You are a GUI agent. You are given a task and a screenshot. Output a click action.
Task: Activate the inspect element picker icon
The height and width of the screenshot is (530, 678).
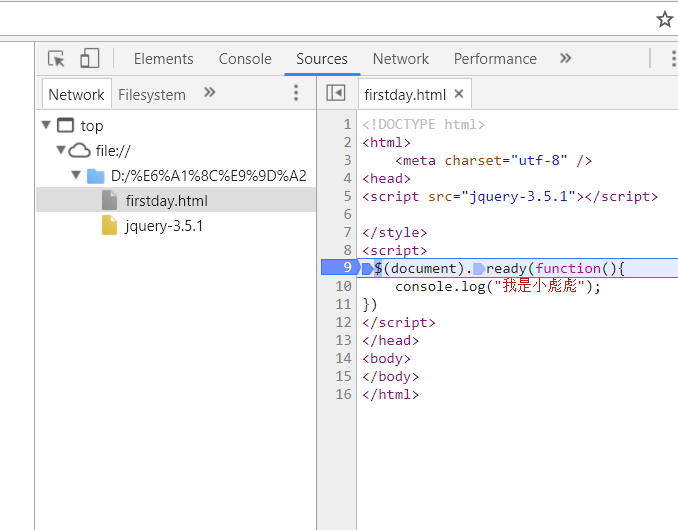56,58
